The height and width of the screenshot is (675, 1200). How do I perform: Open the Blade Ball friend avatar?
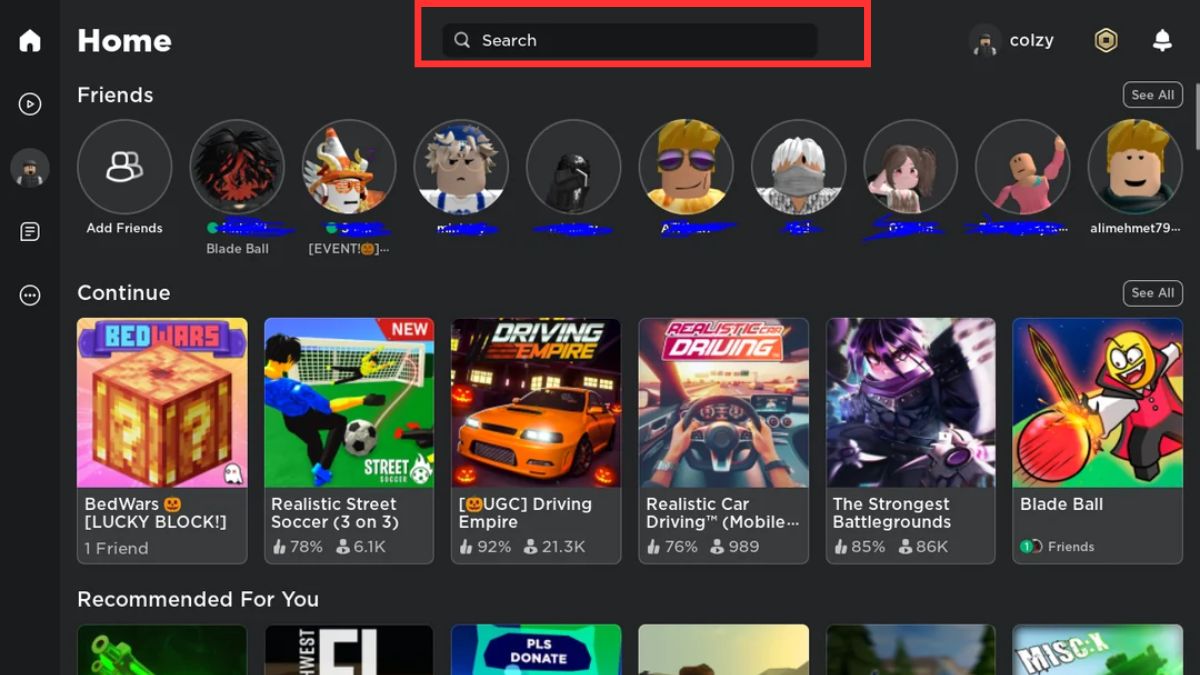pyautogui.click(x=237, y=166)
